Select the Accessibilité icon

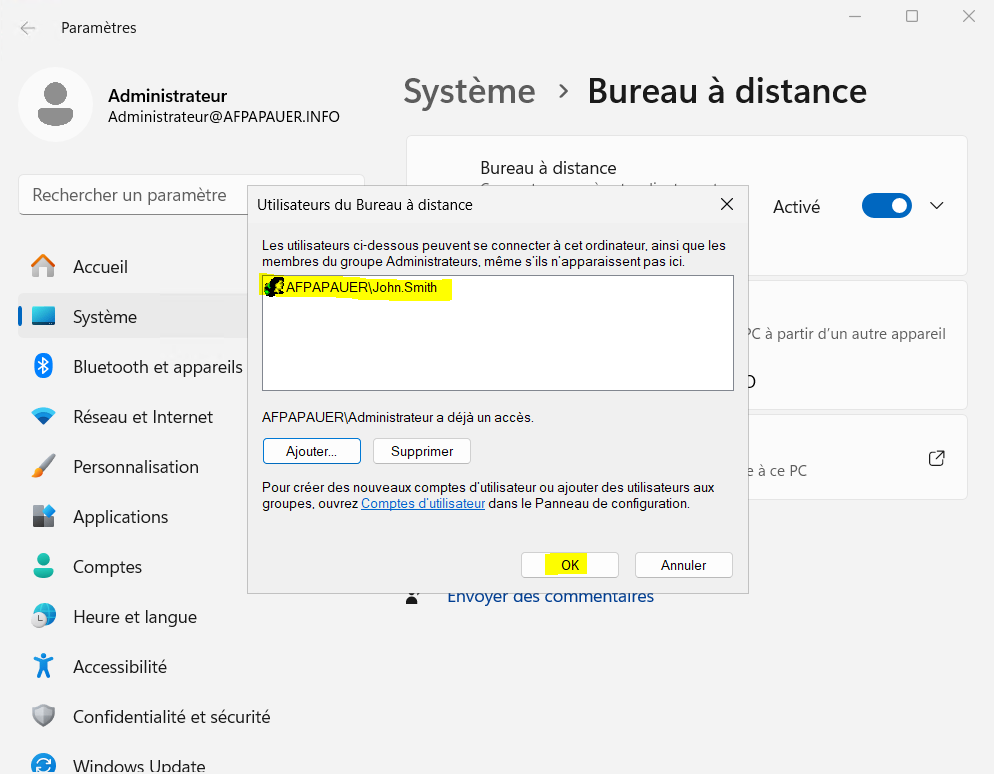tap(43, 666)
